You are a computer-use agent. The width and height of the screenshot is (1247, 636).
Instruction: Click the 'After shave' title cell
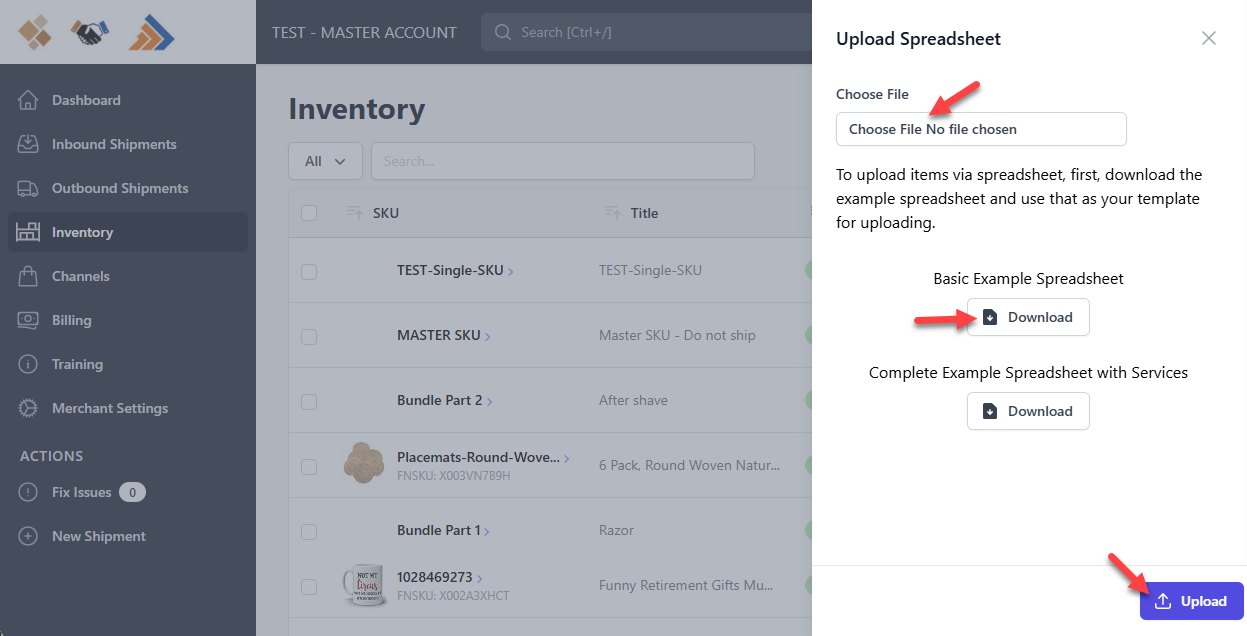[x=633, y=400]
